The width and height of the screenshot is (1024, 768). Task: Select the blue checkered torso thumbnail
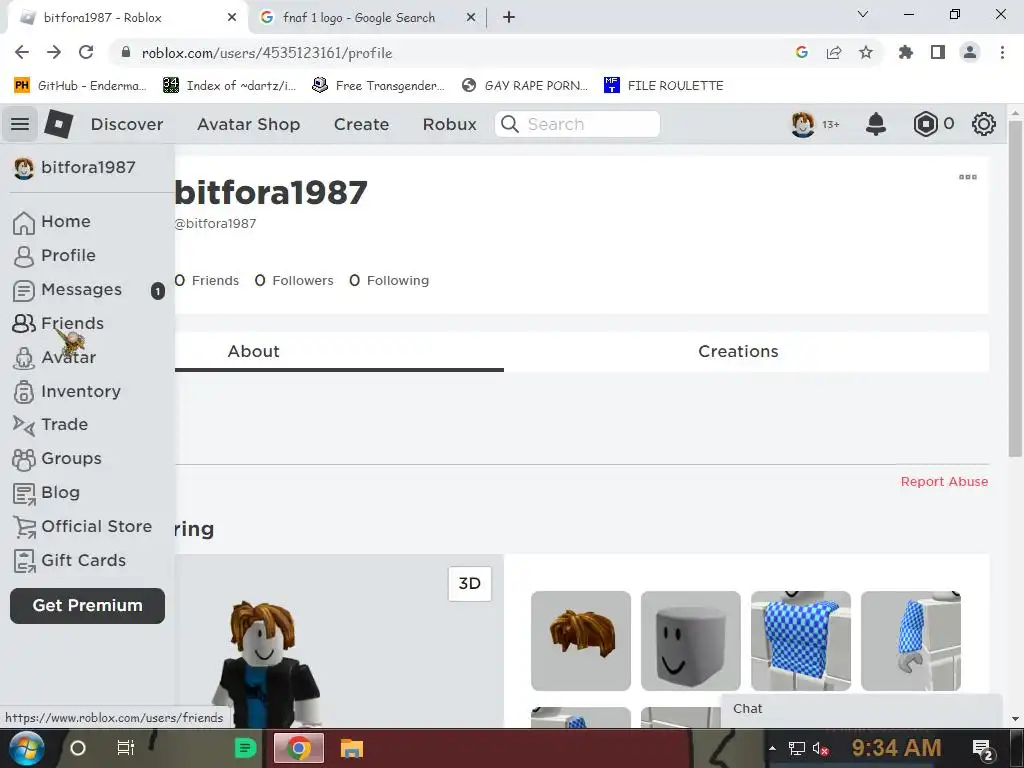(x=801, y=641)
